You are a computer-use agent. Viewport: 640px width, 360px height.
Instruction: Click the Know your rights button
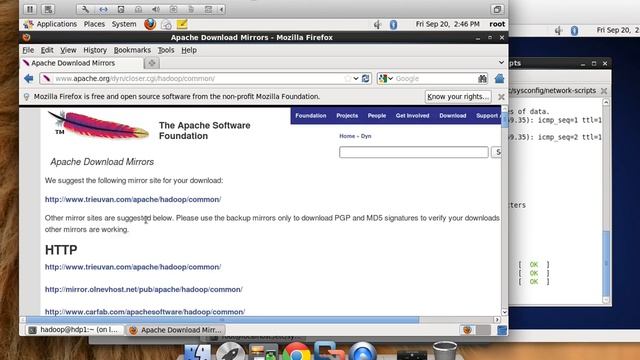tap(458, 97)
